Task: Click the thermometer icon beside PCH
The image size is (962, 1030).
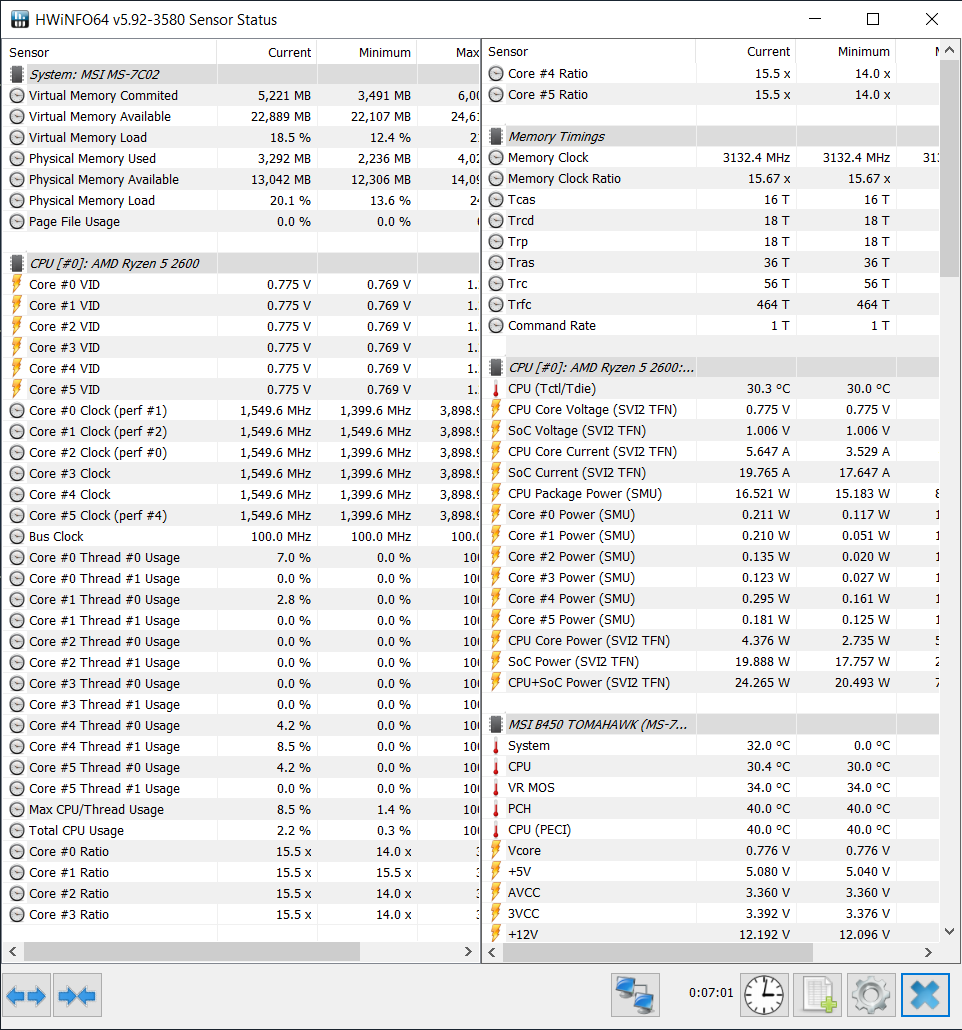Action: click(496, 809)
